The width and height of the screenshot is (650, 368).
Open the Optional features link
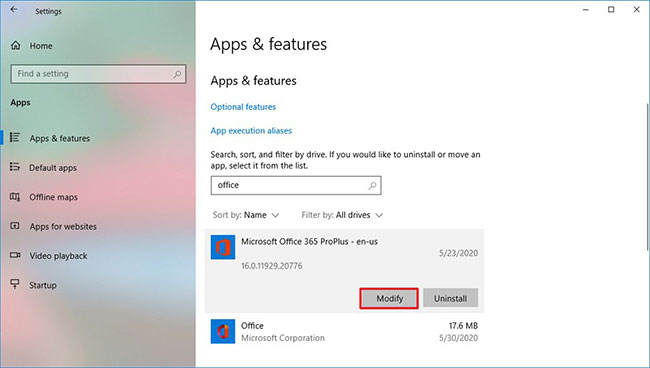(243, 107)
